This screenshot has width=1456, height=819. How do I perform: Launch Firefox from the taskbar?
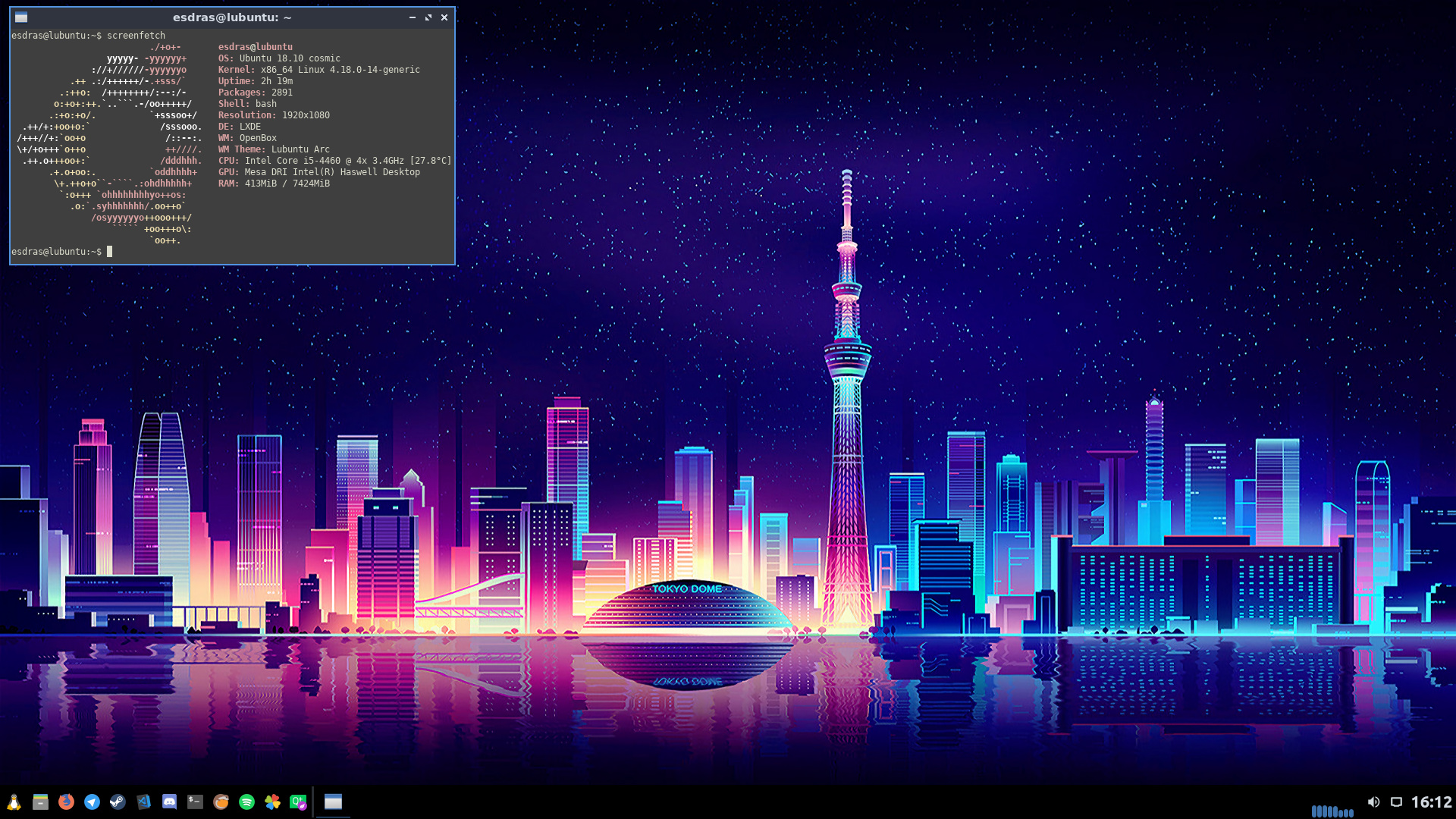pos(66,802)
